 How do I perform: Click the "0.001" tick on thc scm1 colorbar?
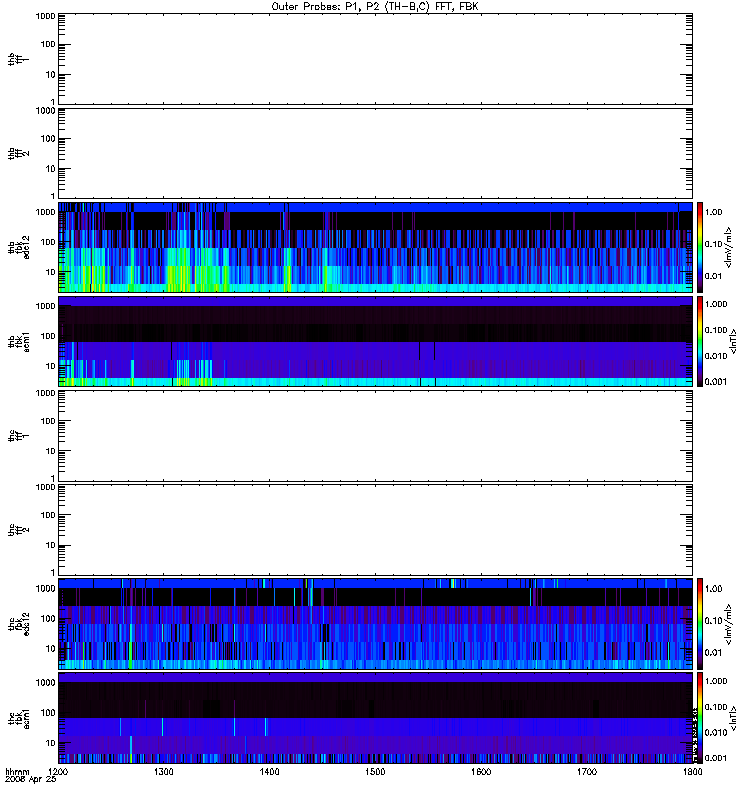(716, 758)
